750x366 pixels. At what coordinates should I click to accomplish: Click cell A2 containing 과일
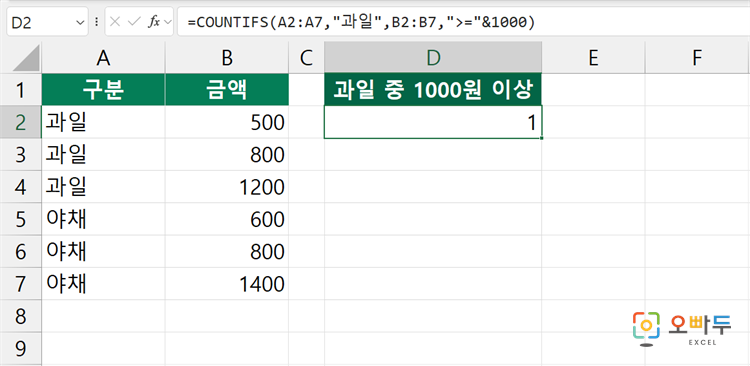coord(103,122)
